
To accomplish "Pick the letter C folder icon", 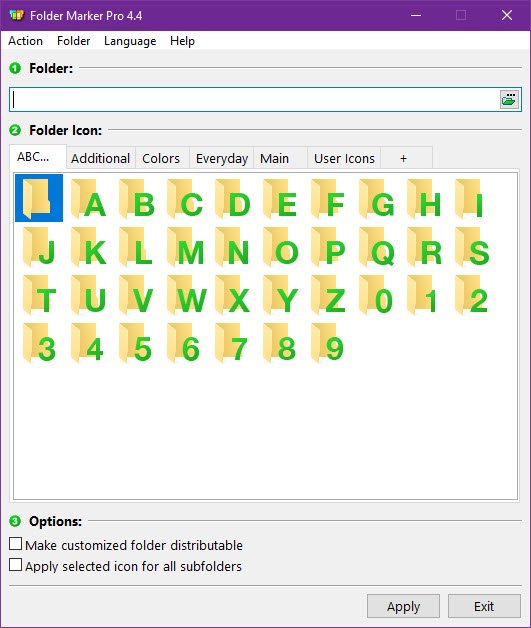I will pyautogui.click(x=183, y=198).
